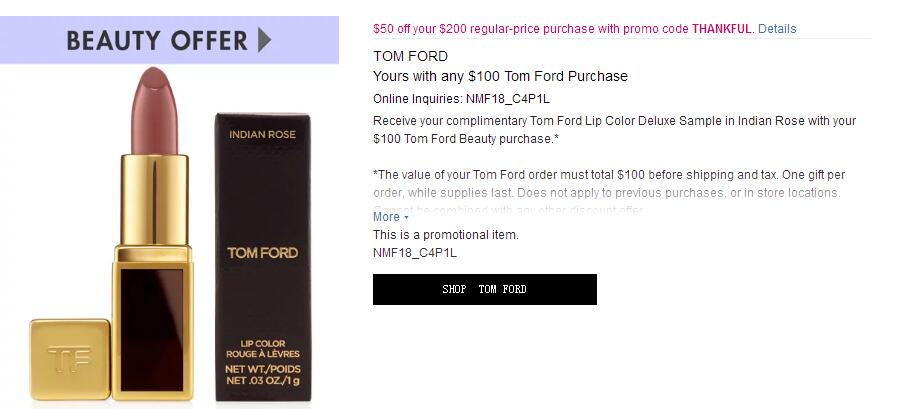This screenshot has width=912, height=409.
Task: Click the 'This is a promotional item' text
Action: 446,235
